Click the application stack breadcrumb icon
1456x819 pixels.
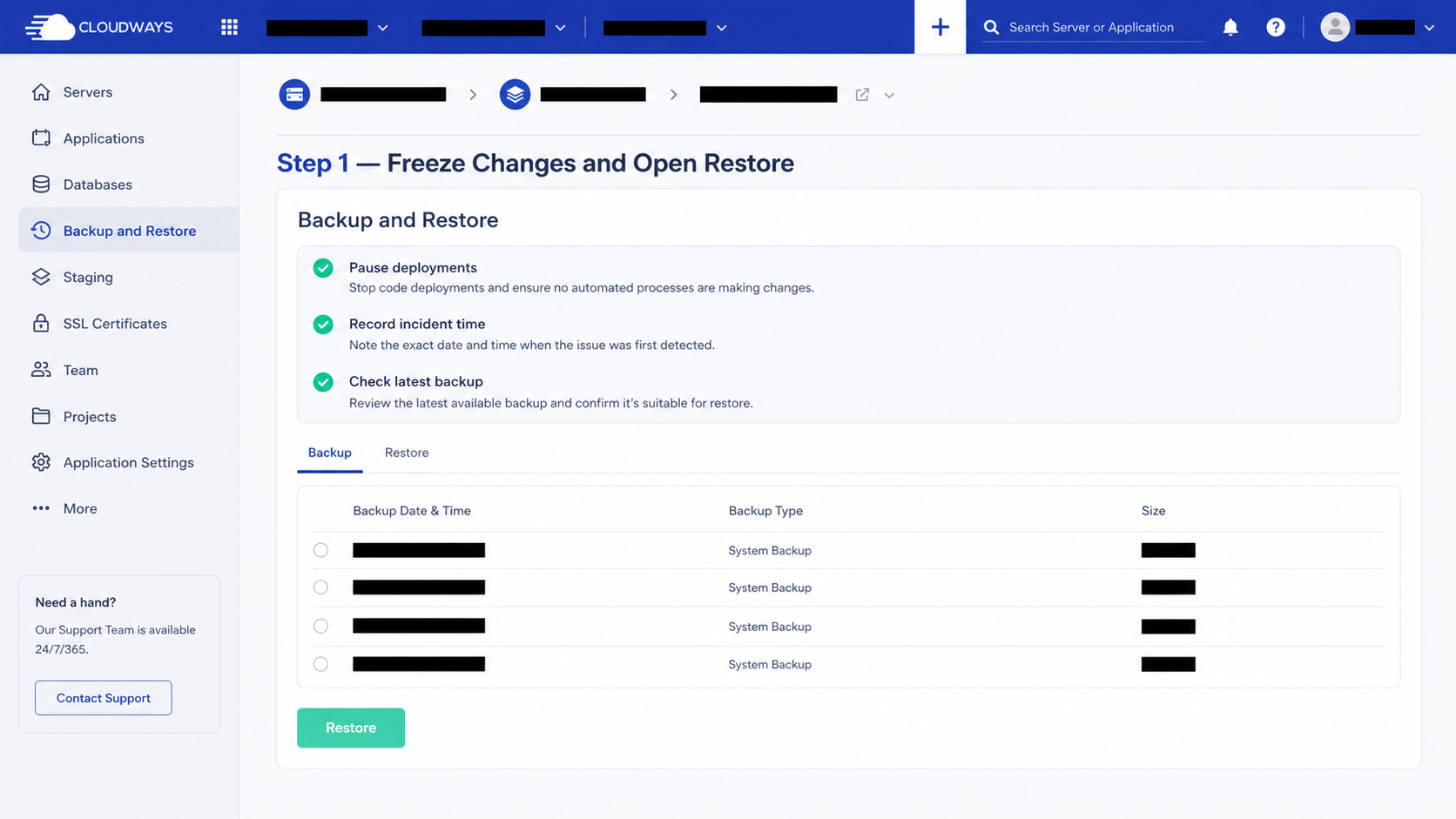pyautogui.click(x=515, y=94)
